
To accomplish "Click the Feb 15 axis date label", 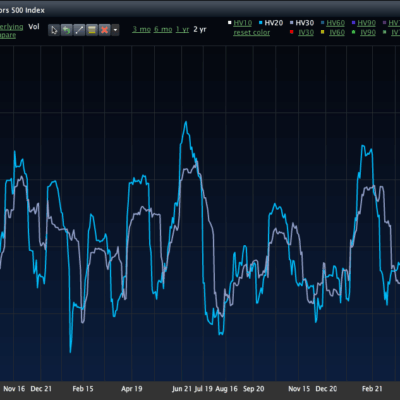I will [83, 389].
